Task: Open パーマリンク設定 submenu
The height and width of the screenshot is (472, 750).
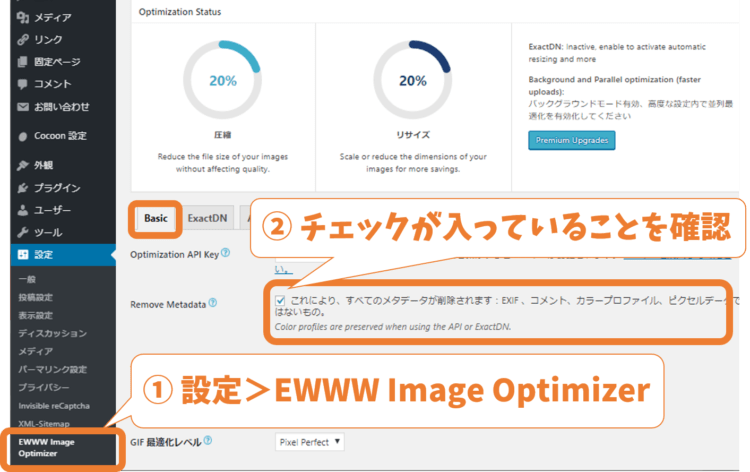Action: 53,370
